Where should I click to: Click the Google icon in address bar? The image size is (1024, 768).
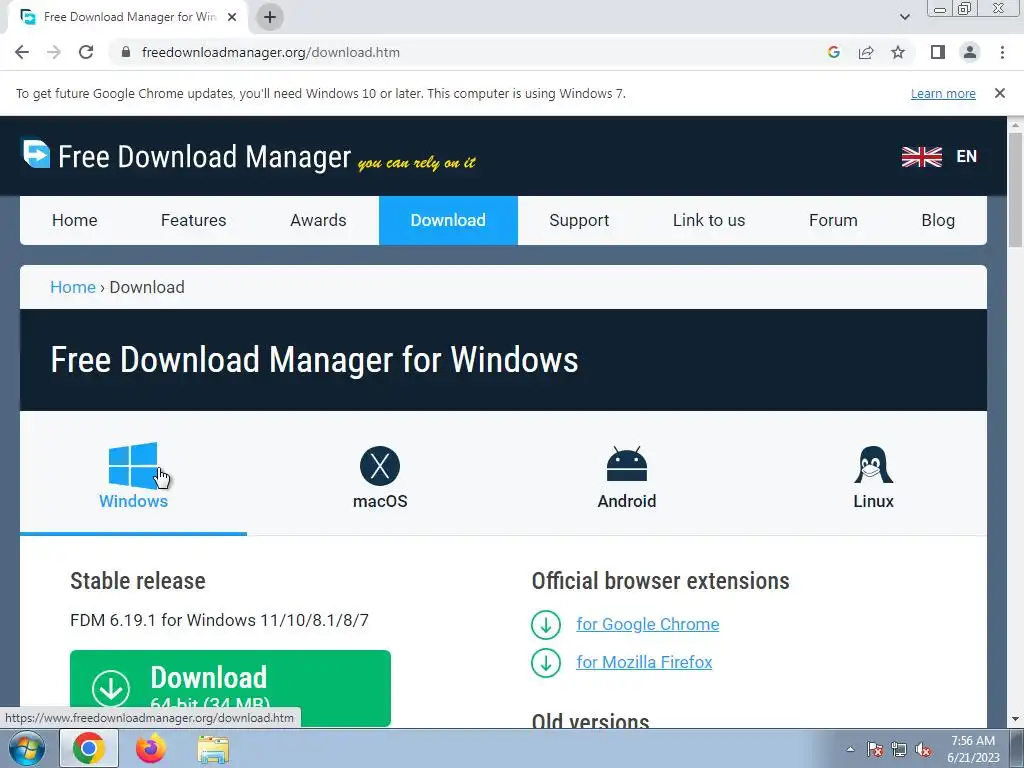coord(833,52)
